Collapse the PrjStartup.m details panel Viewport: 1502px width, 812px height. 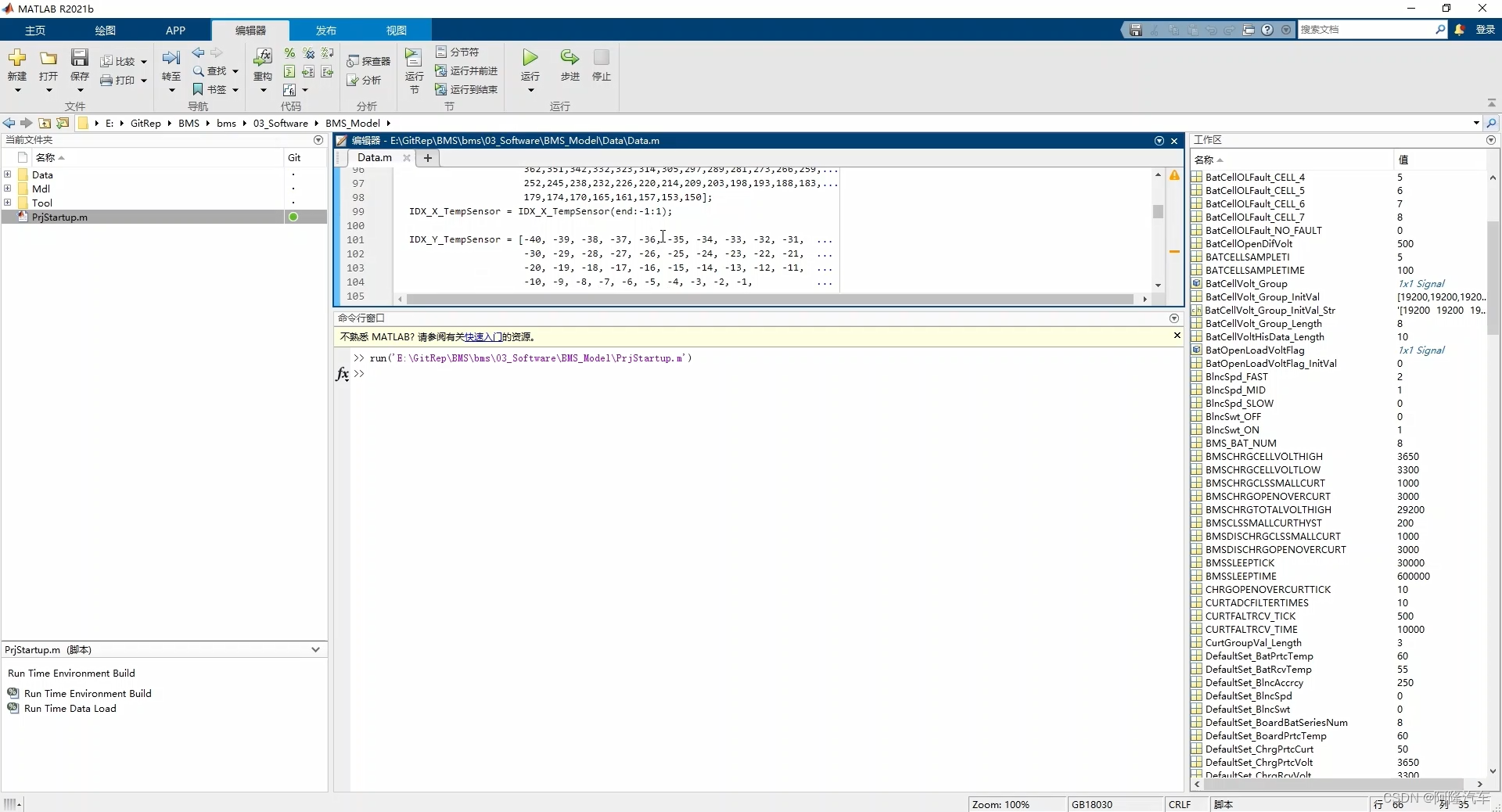click(315, 649)
